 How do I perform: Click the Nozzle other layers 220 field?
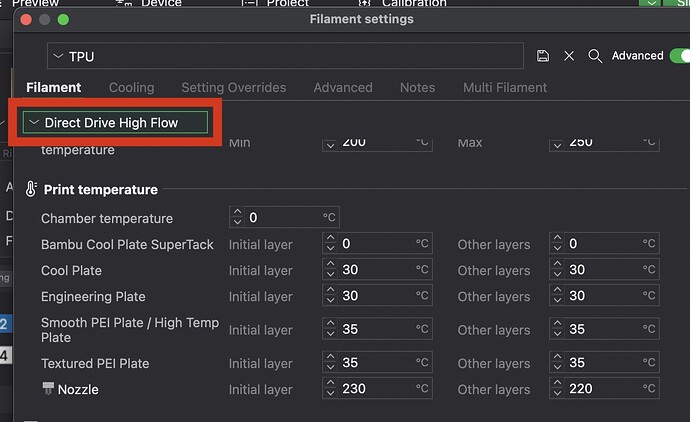(x=604, y=389)
